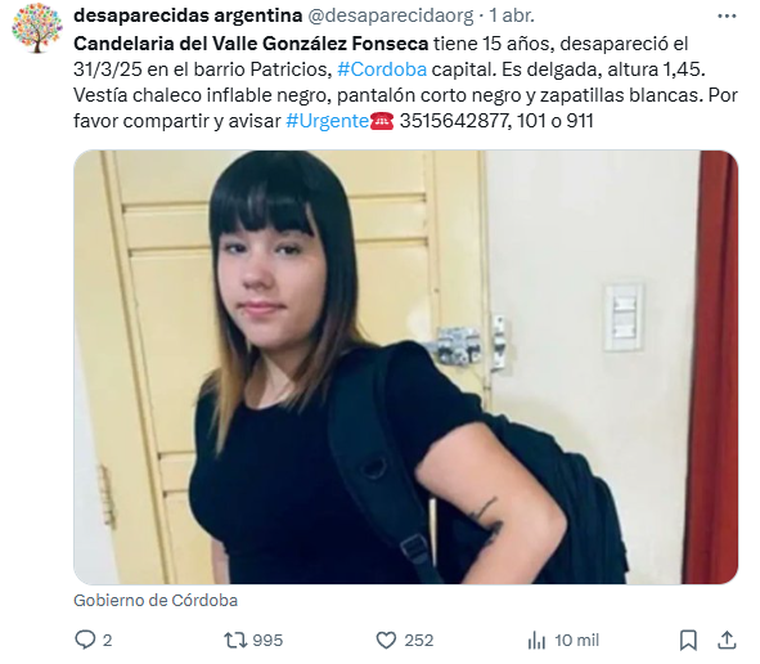Open the view analytics bar chart icon
Viewport: 760px width, 664px height.
point(537,640)
